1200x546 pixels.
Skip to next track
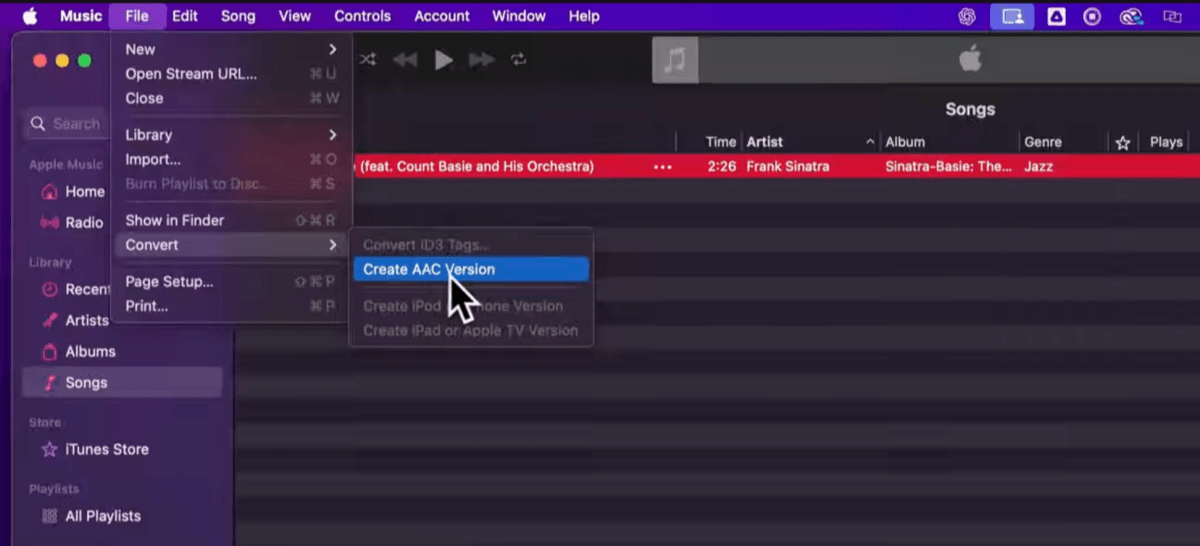coord(482,60)
